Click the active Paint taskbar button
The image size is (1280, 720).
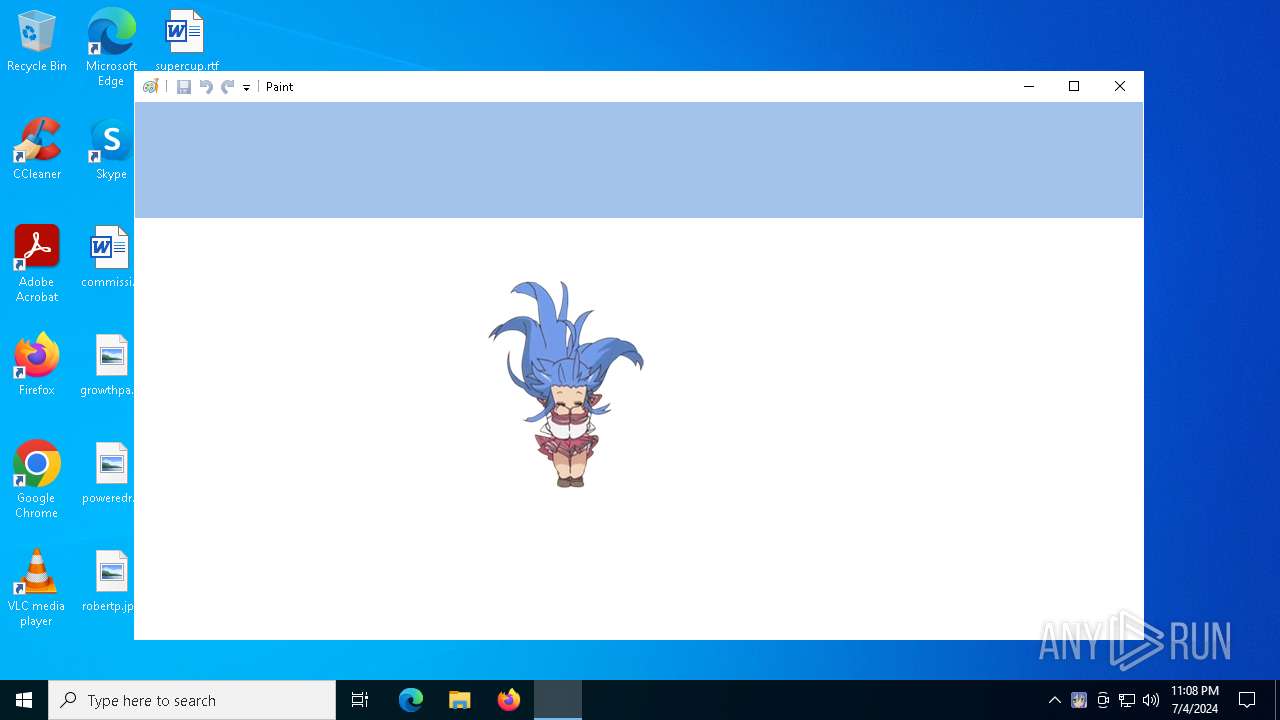tap(558, 700)
